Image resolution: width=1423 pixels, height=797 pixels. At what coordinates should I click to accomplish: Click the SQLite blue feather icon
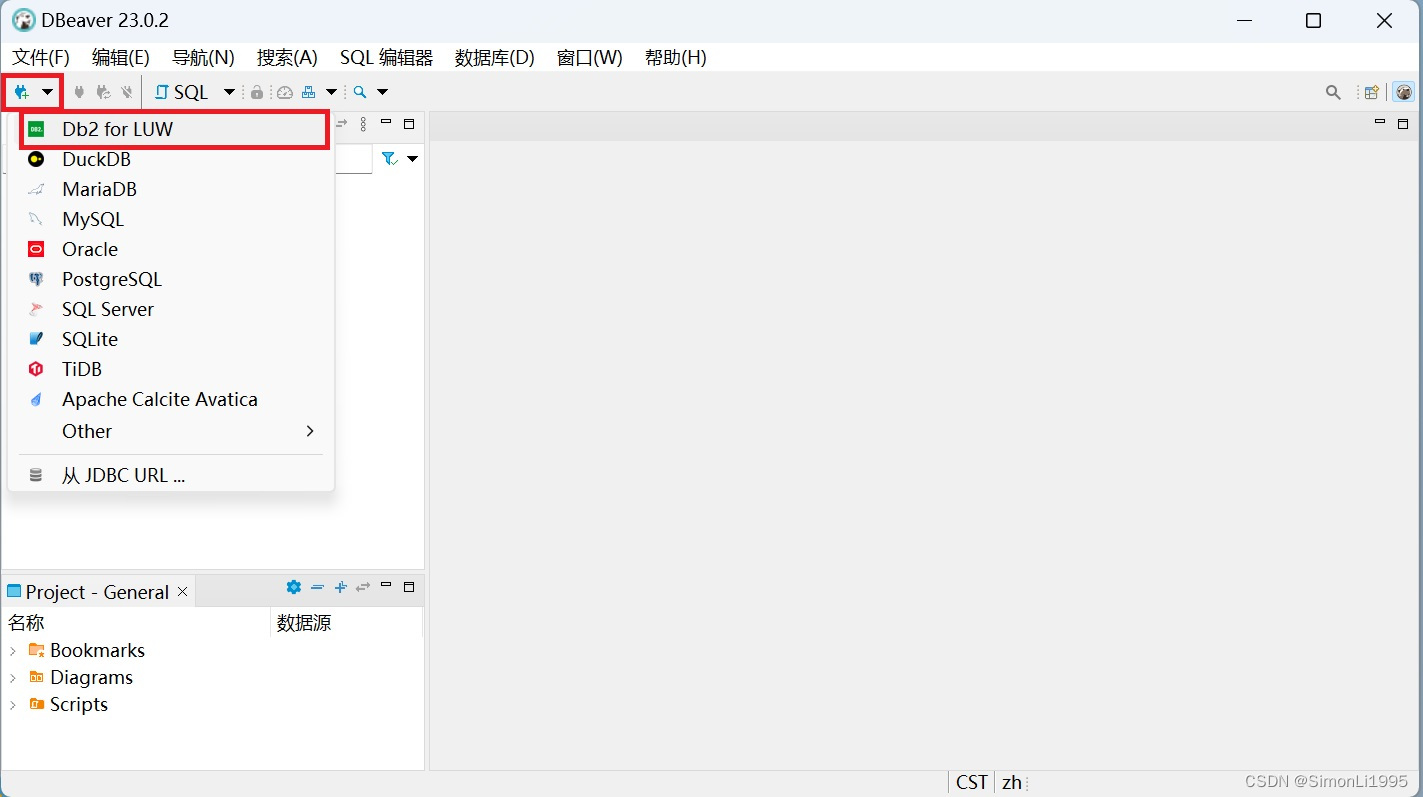tap(36, 339)
